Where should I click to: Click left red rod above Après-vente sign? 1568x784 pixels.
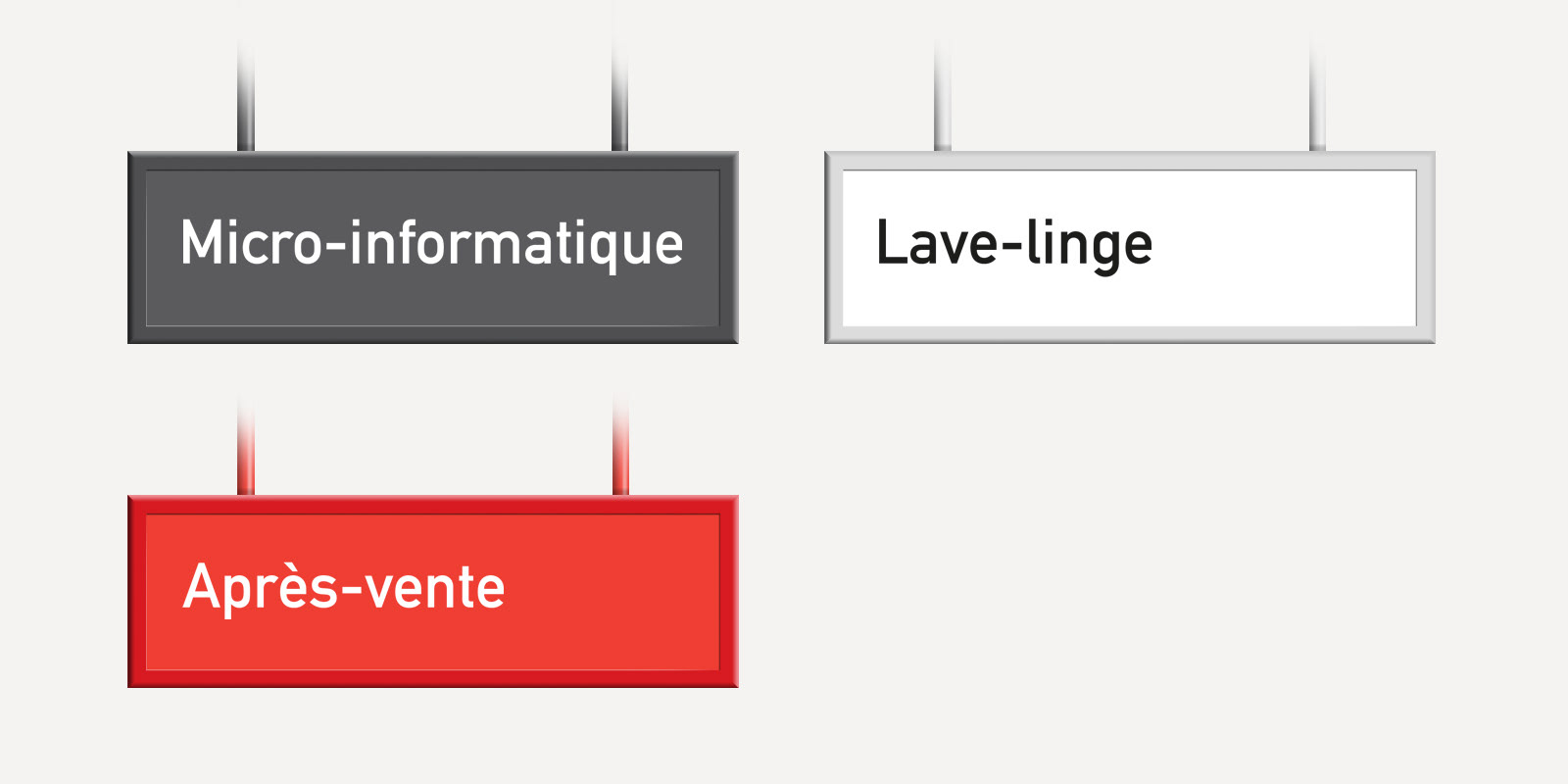246,446
